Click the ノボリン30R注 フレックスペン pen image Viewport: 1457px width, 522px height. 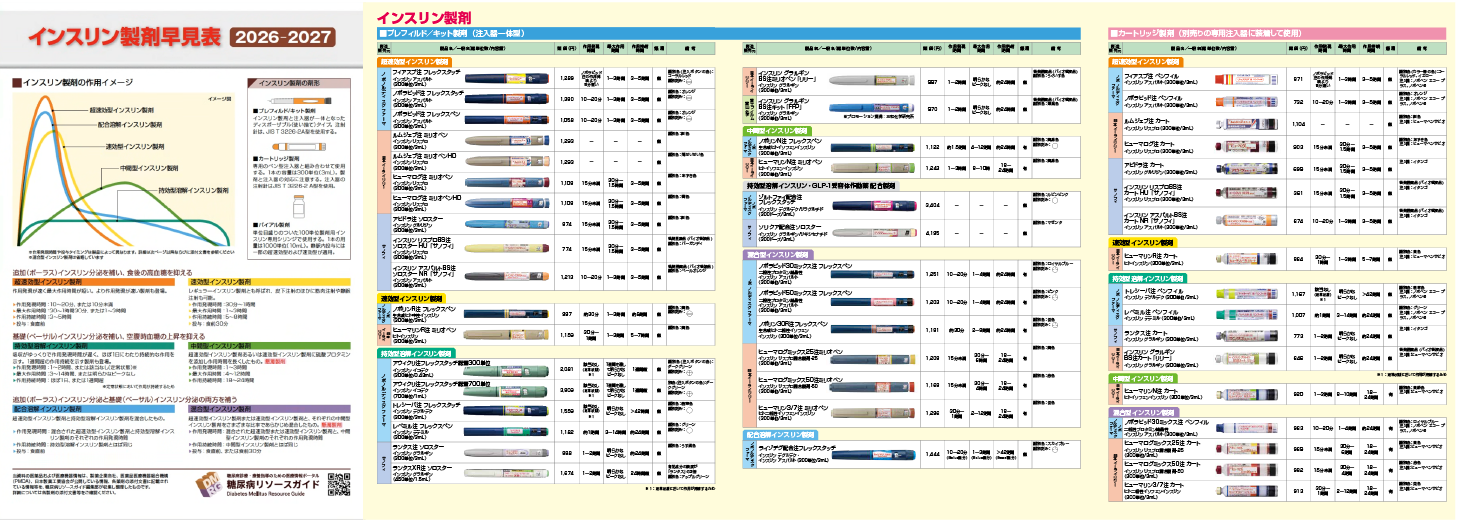click(x=871, y=330)
